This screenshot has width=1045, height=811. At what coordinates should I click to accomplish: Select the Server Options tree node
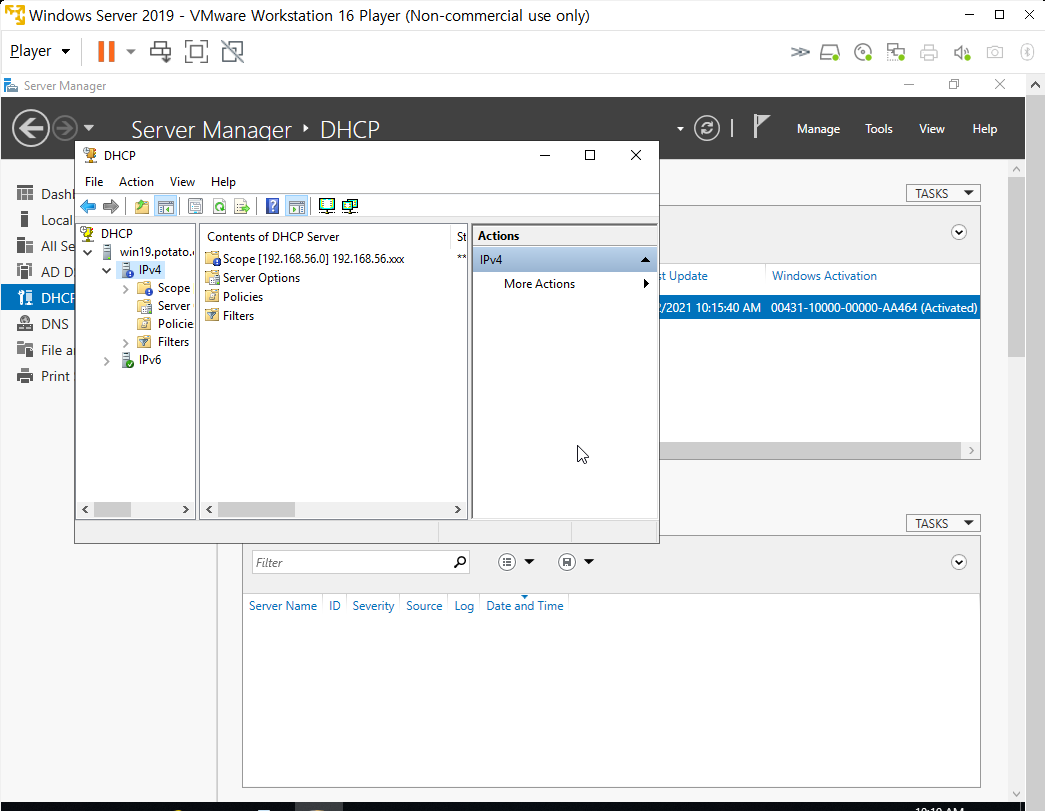174,306
